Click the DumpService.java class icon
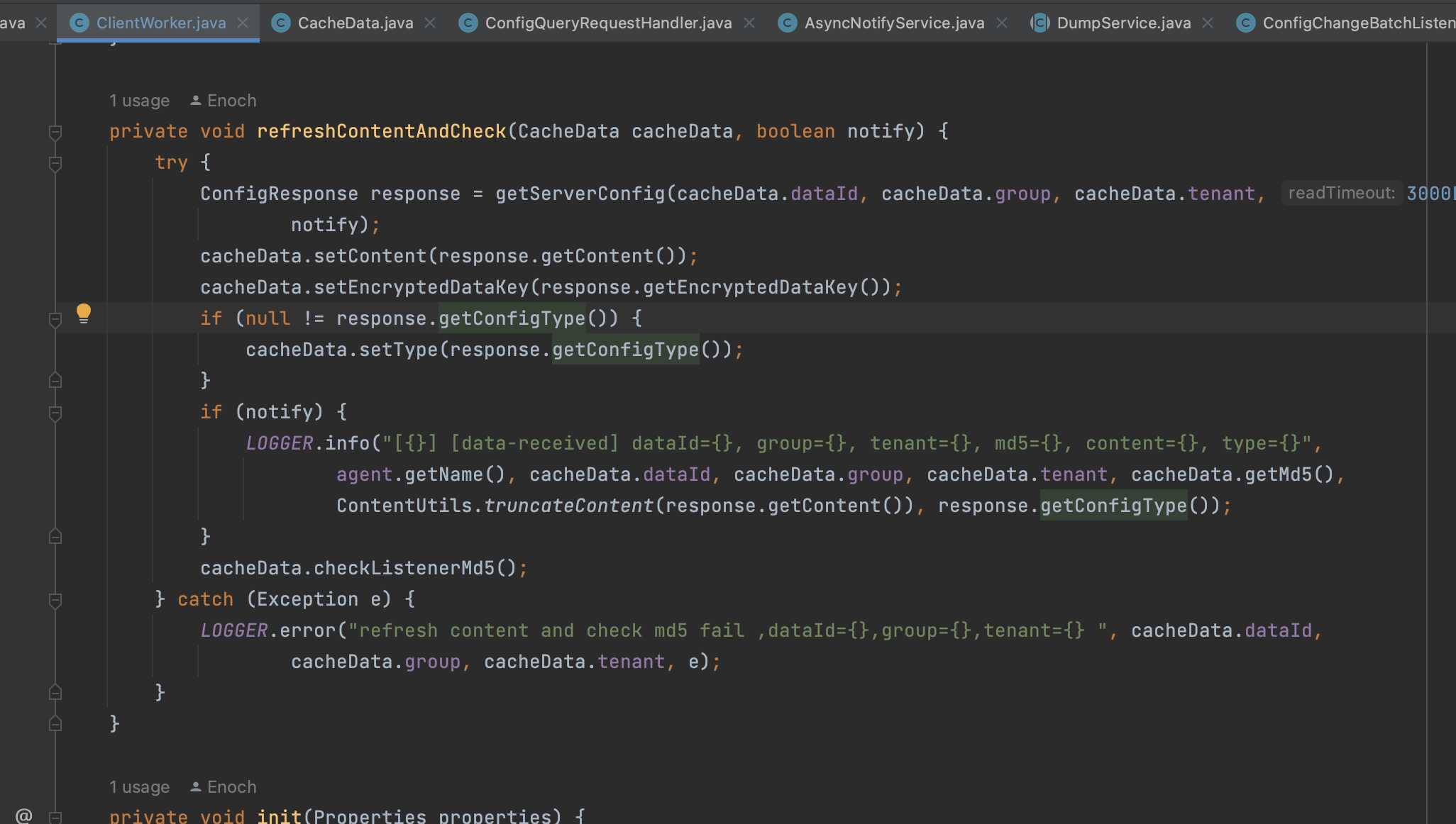The width and height of the screenshot is (1456, 824). 1040,23
